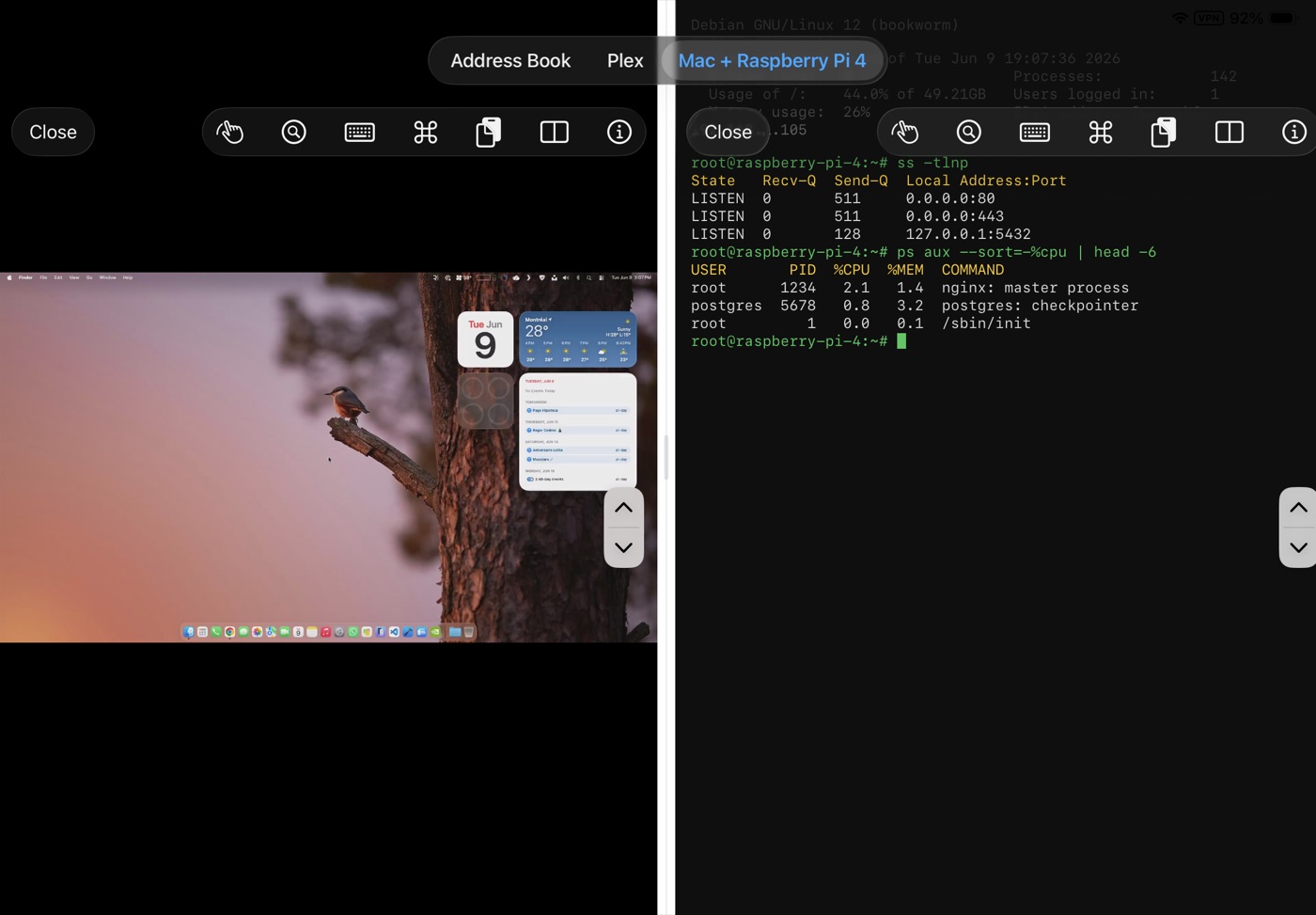
Task: Open the View menu on remote Mac
Action: pyautogui.click(x=74, y=277)
